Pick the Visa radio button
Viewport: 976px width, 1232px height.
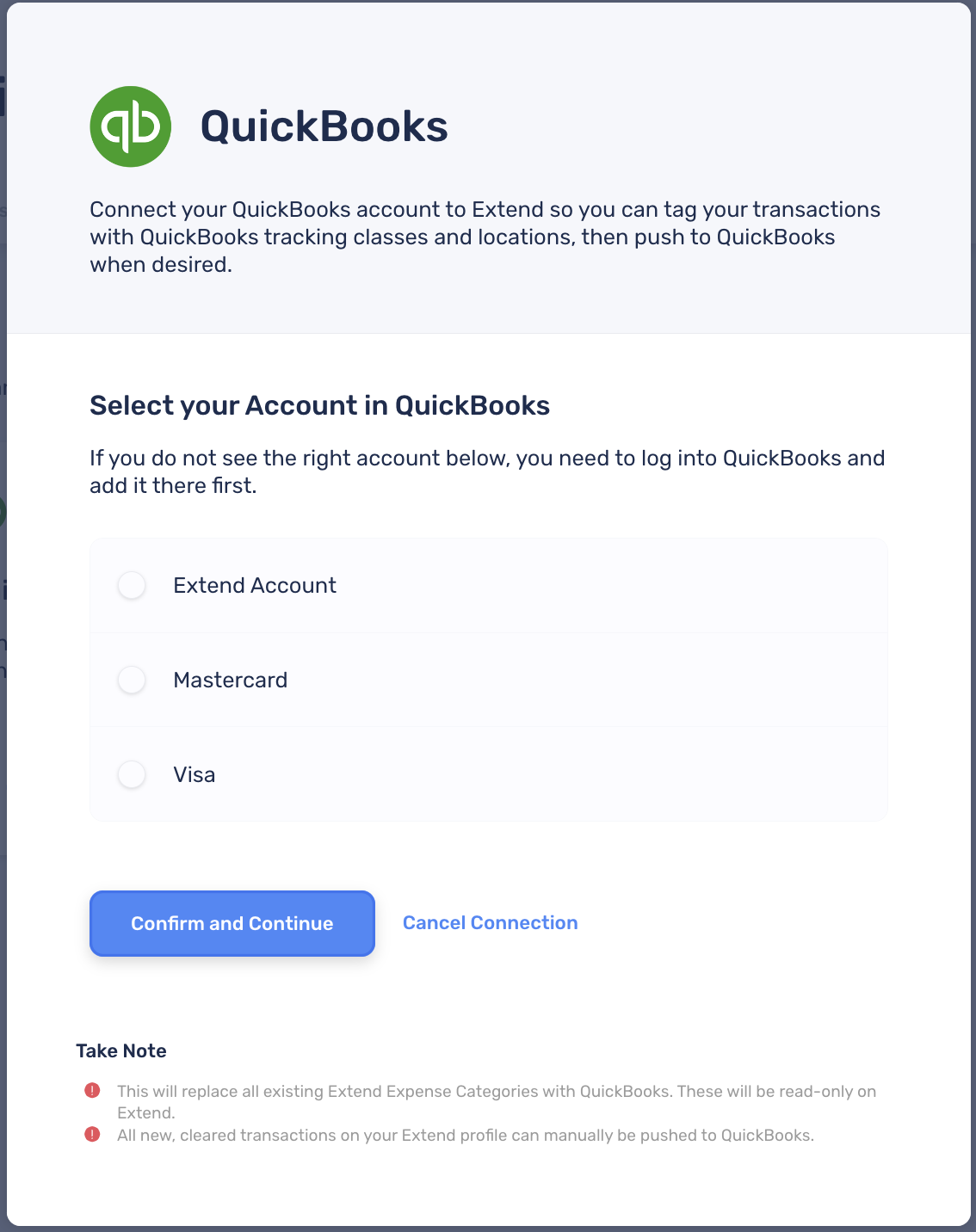[132, 774]
